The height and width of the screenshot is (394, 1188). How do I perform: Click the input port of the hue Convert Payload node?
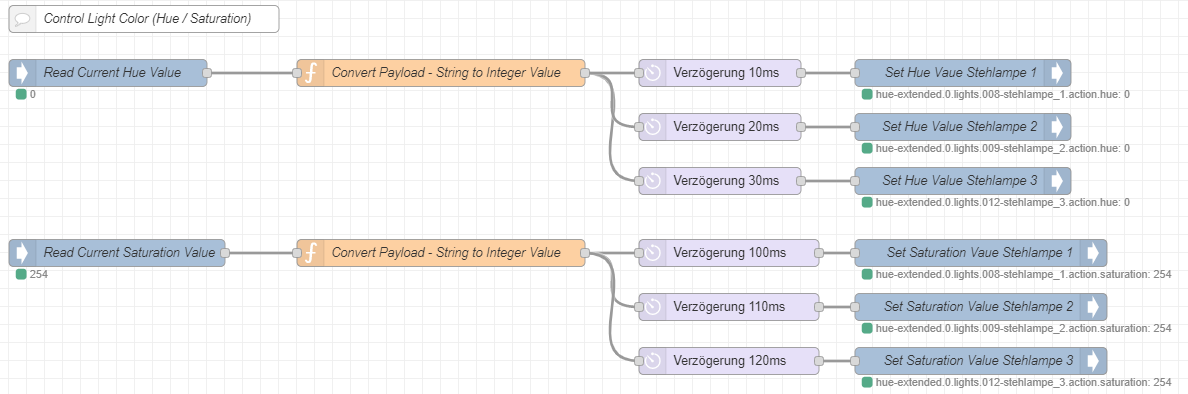point(297,73)
